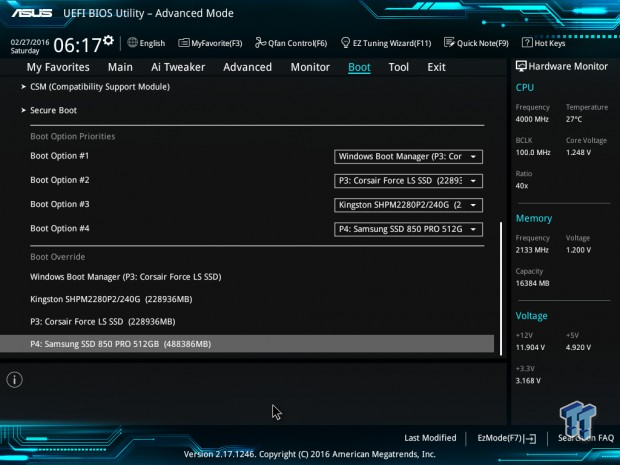620x465 pixels.
Task: Open Boot Option #3 Kingston dropdown
Action: (x=408, y=205)
